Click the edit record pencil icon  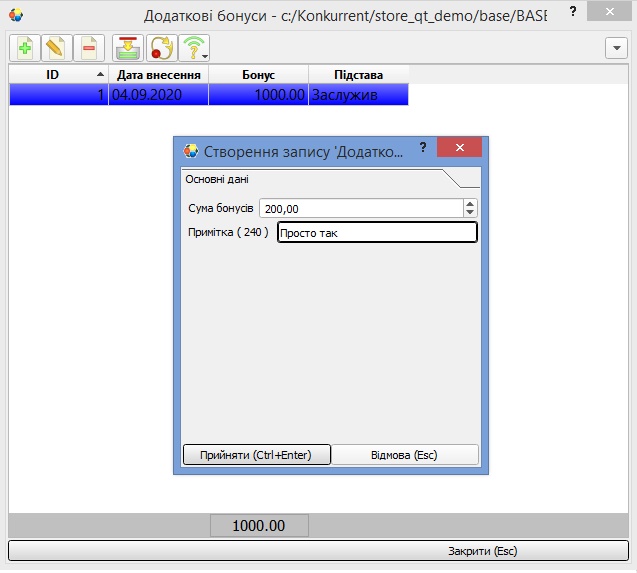[57, 47]
